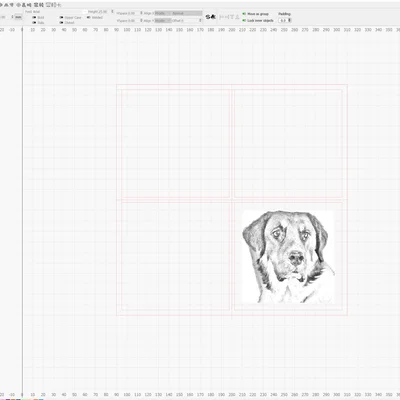Toggle the Move as group option
The image size is (400, 400).
point(244,14)
